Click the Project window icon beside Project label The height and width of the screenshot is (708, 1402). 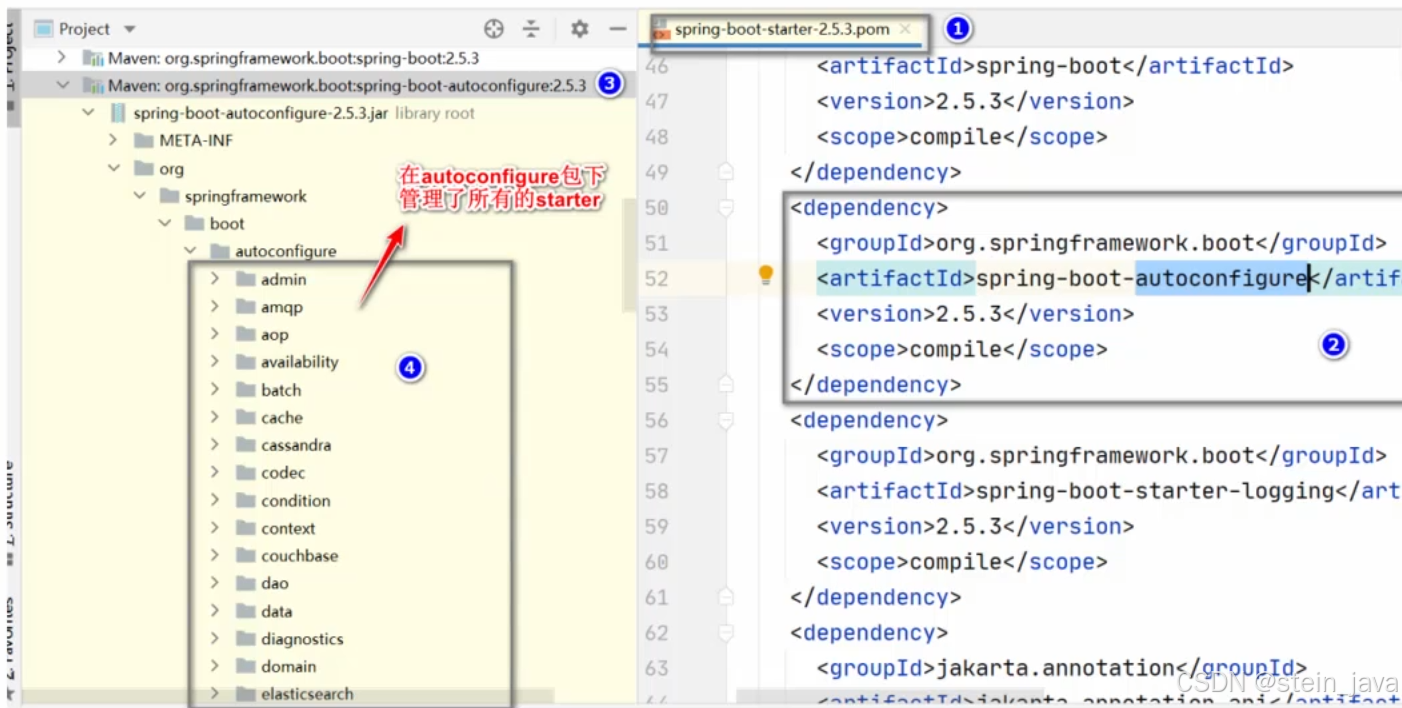pyautogui.click(x=43, y=29)
